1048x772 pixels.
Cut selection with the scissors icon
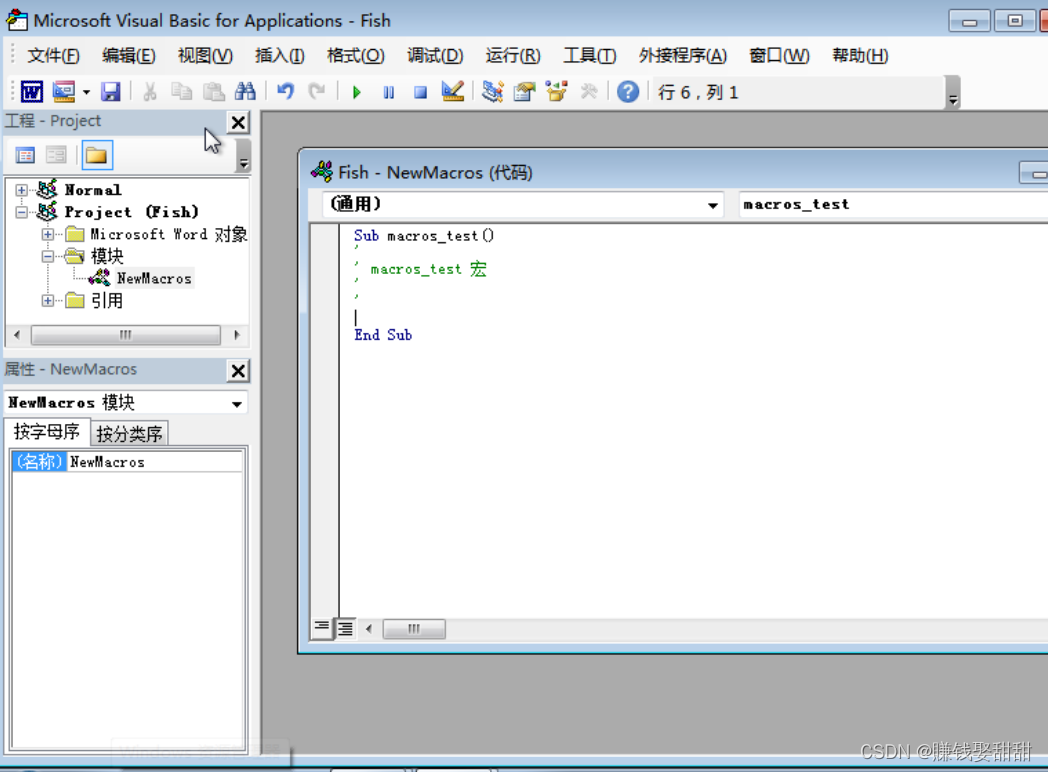click(x=150, y=92)
